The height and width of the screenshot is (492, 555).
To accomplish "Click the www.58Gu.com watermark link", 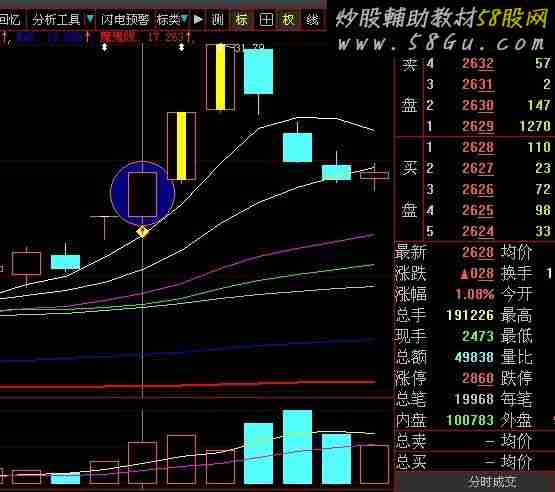I will [x=441, y=43].
